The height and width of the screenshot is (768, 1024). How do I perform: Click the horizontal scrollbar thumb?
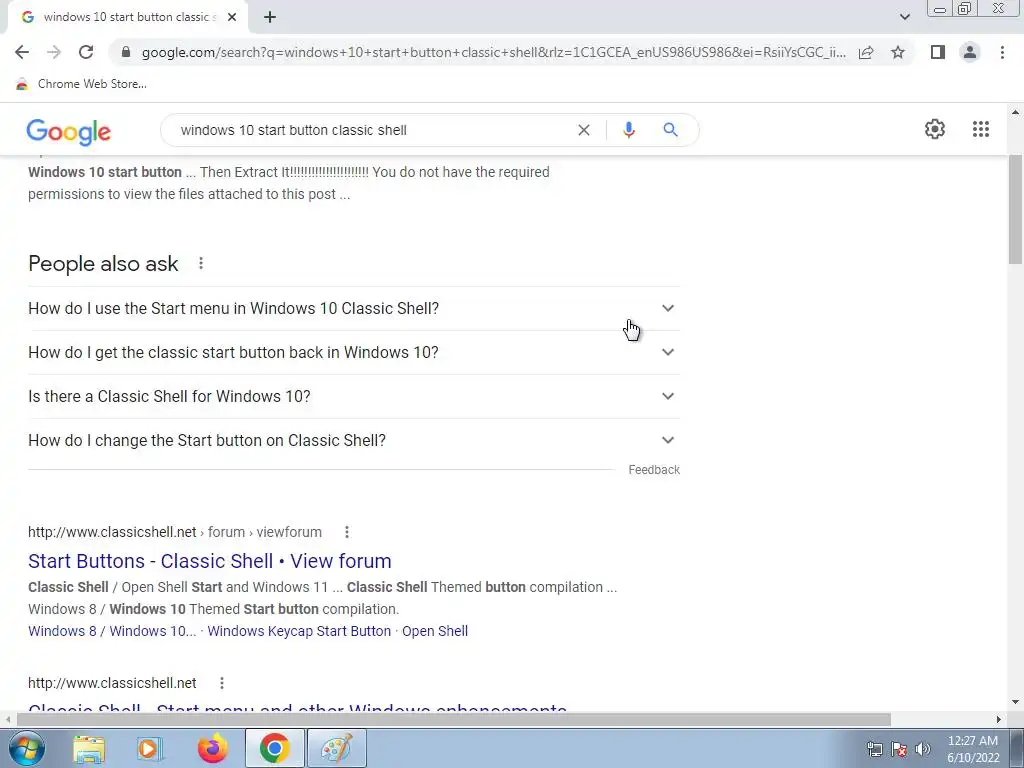pos(454,719)
